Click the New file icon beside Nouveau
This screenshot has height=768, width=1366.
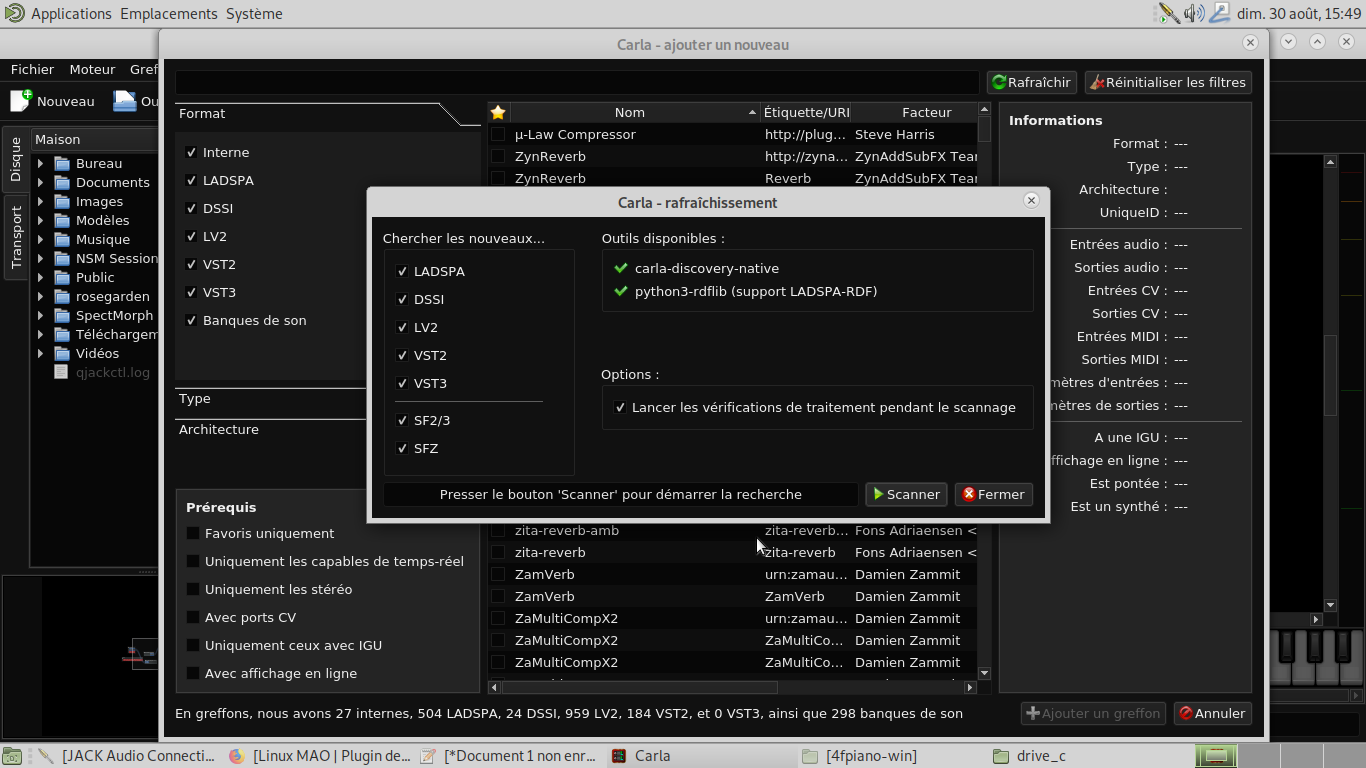point(21,101)
